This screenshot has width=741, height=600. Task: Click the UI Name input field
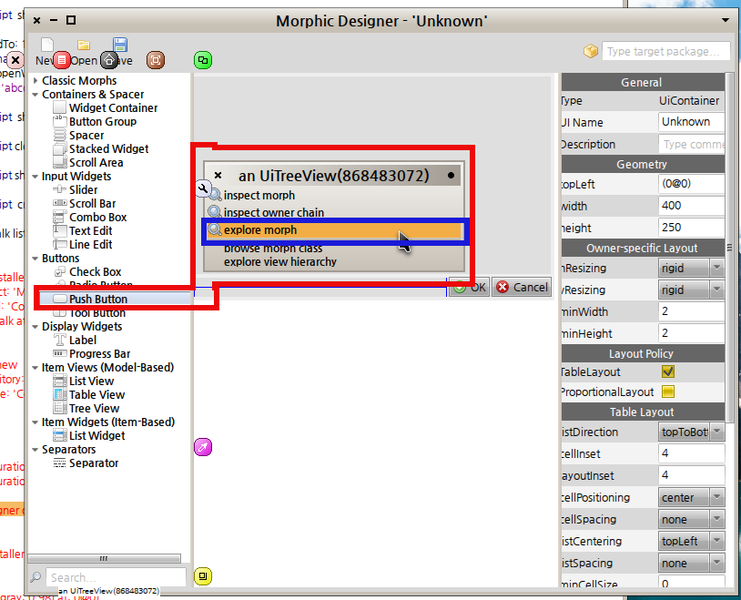click(x=692, y=122)
